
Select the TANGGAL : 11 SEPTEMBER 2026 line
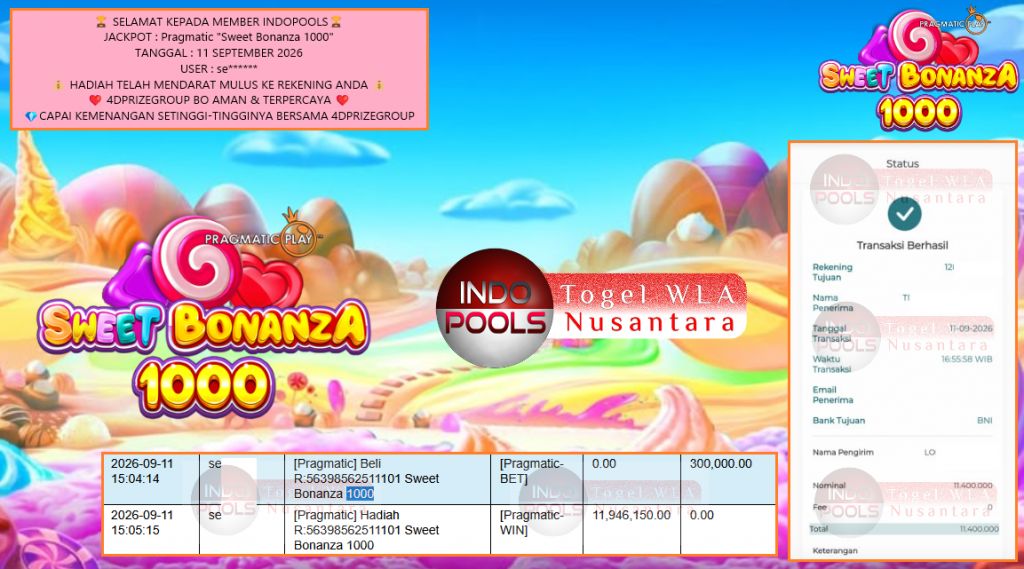(x=219, y=53)
